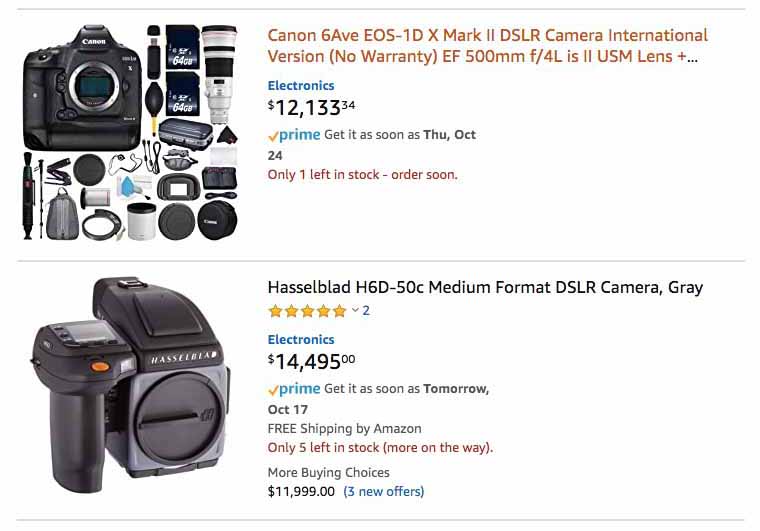760x531 pixels.
Task: Click the Canon camera bundle product image
Action: tap(130, 132)
